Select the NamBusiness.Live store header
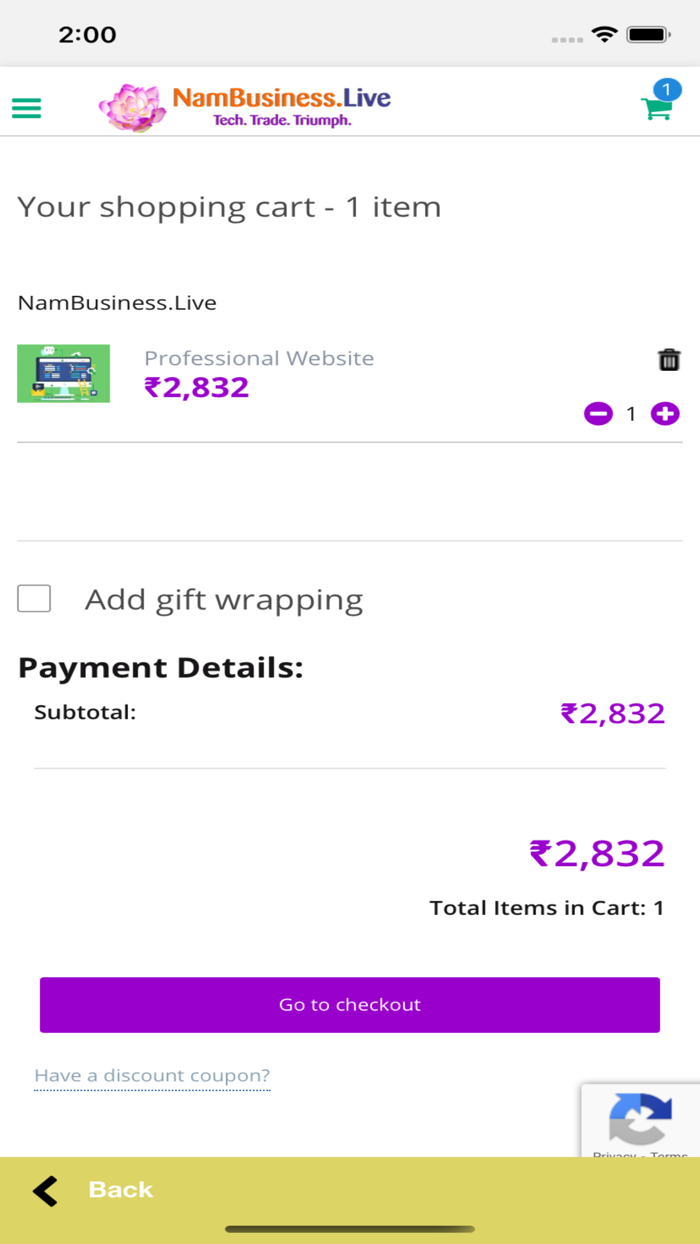Viewport: 700px width, 1244px height. coord(117,302)
